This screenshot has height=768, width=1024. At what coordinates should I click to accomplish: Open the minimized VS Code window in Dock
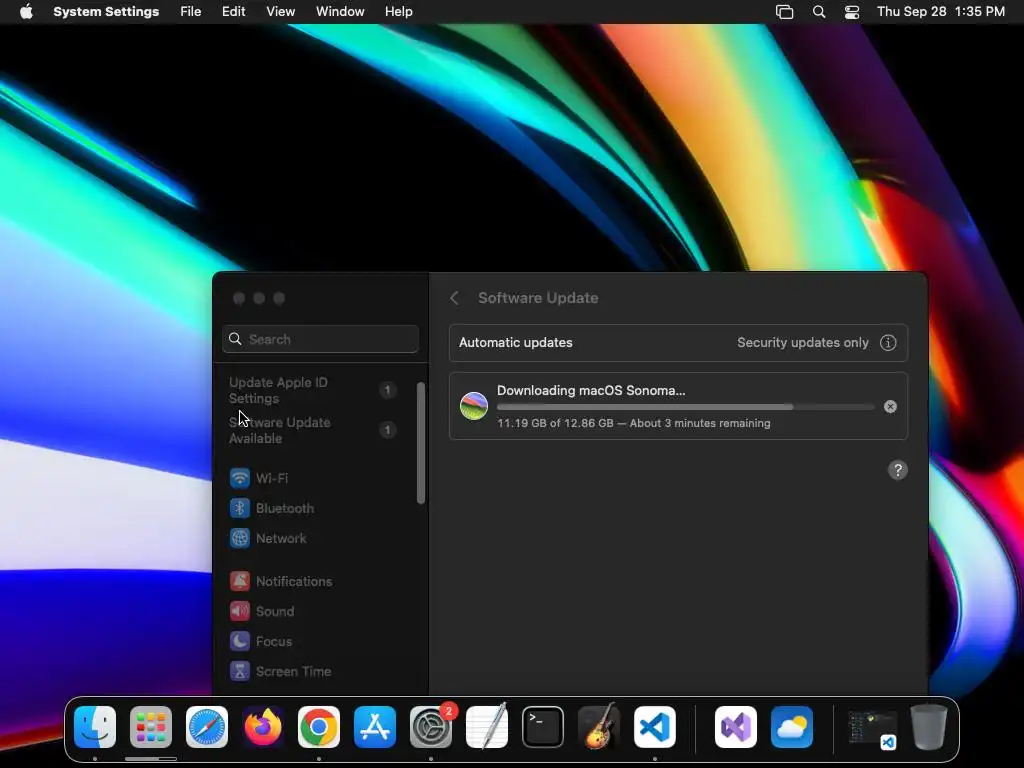pos(872,729)
